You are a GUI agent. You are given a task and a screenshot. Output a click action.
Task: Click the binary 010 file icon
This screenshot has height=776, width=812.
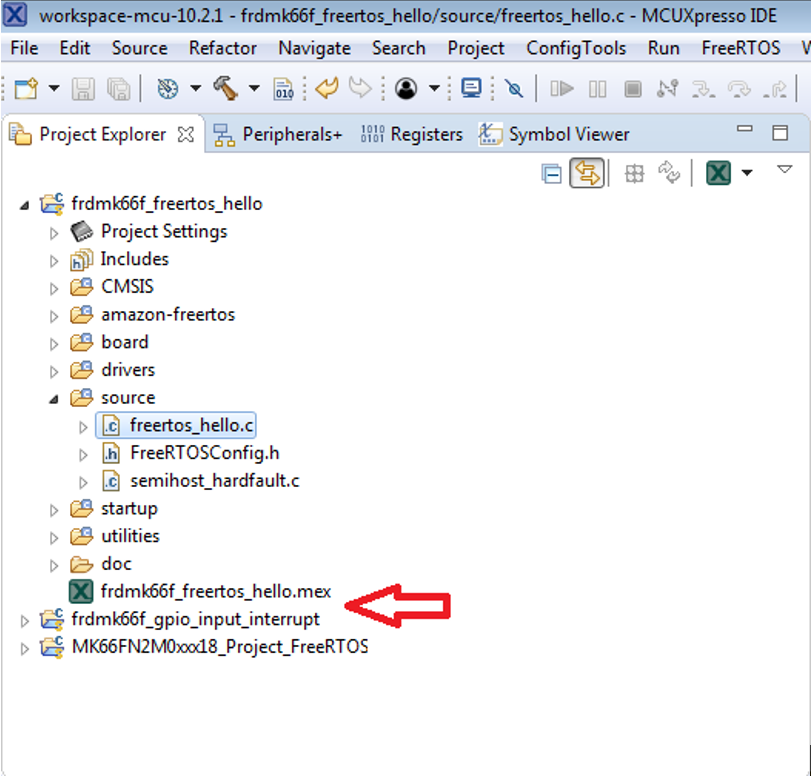coord(284,89)
